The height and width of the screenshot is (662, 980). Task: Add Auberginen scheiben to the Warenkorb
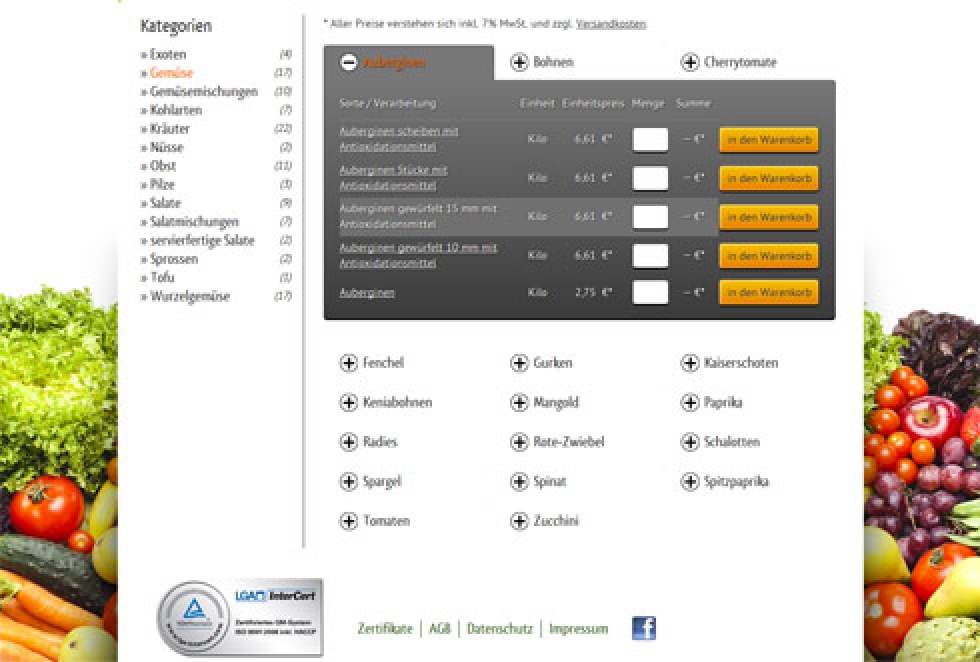click(768, 140)
